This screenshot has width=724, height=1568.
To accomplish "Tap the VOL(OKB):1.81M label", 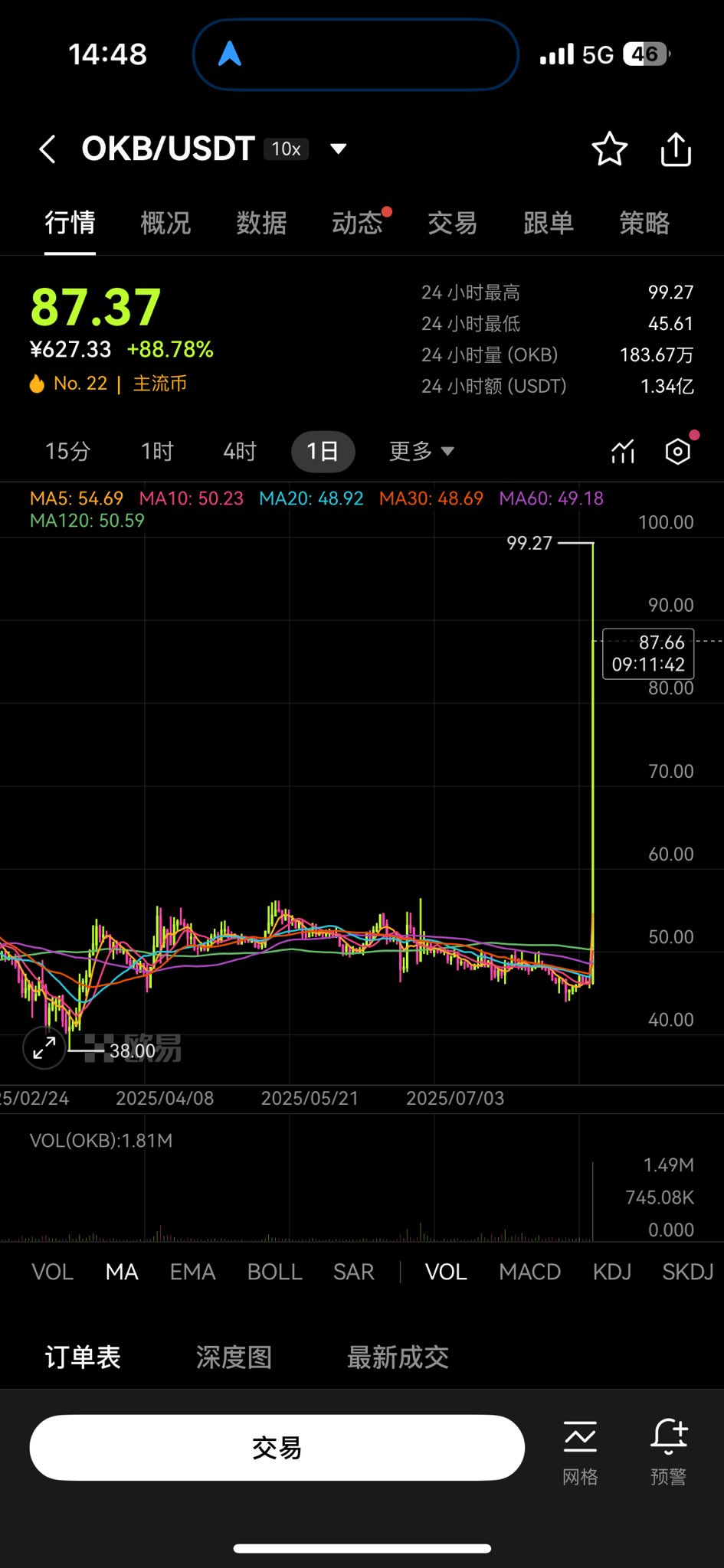I will click(101, 1141).
